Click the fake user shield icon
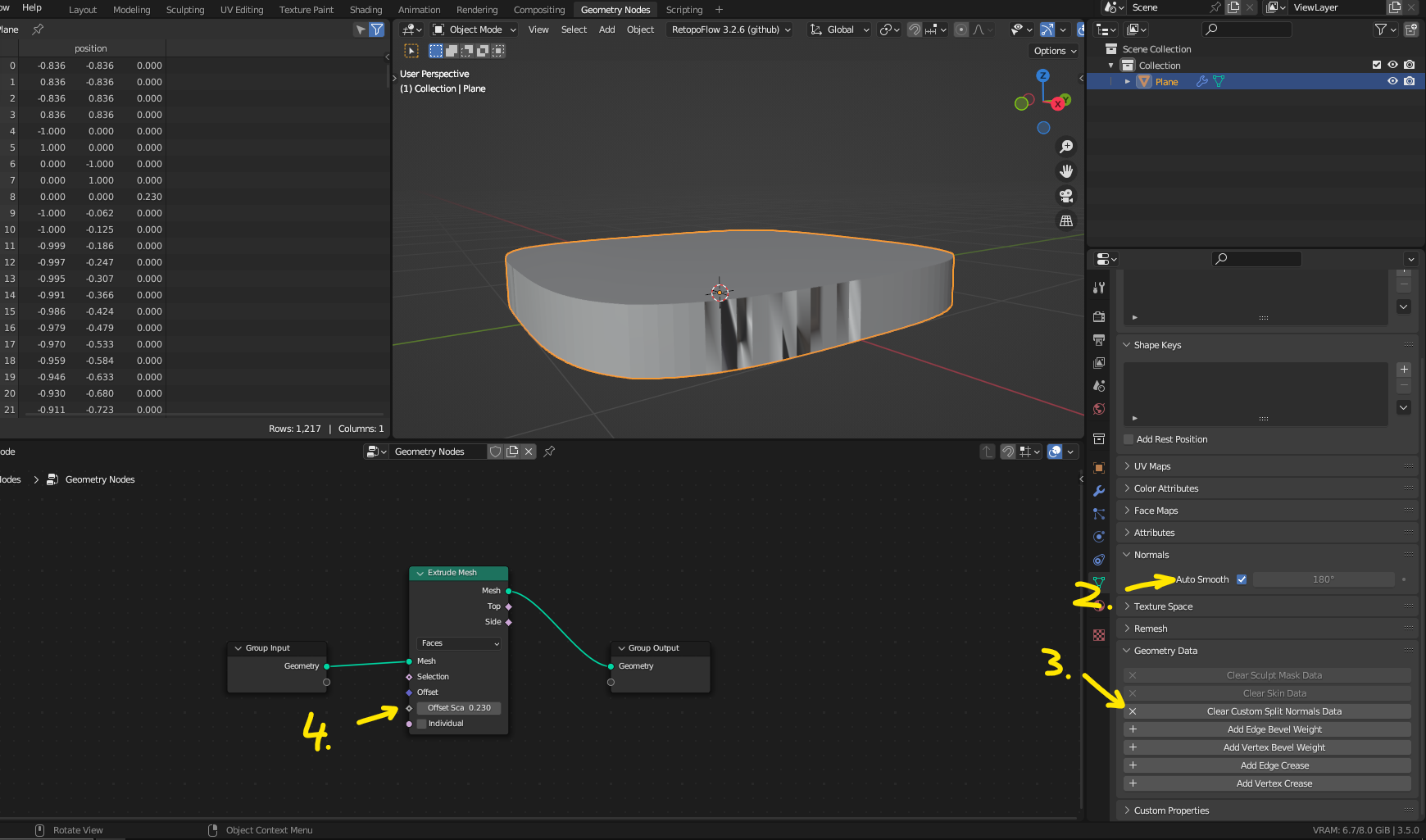 pos(495,452)
